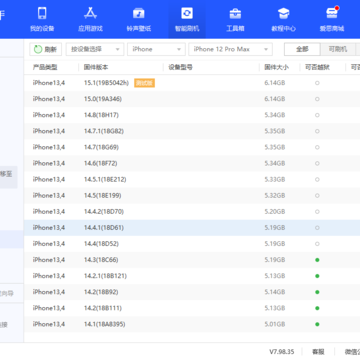Click the green jailbreak dot for 14.2(18B92)

317,292
